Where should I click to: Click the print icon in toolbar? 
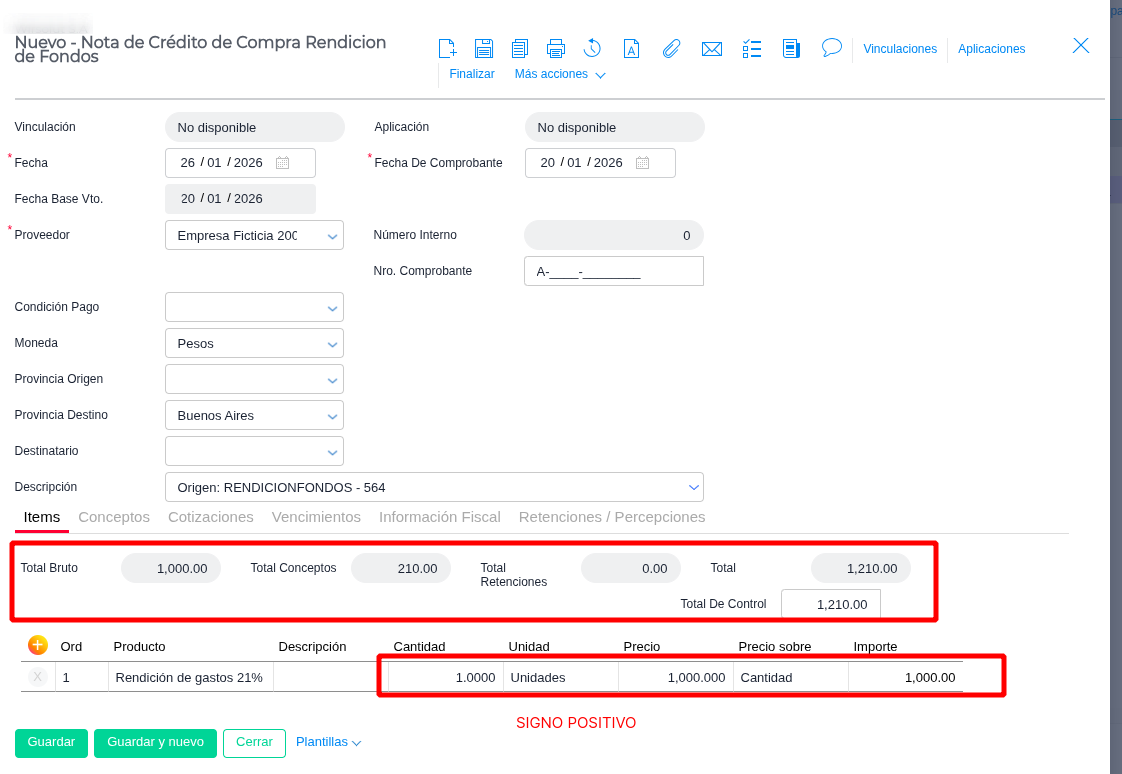(556, 48)
